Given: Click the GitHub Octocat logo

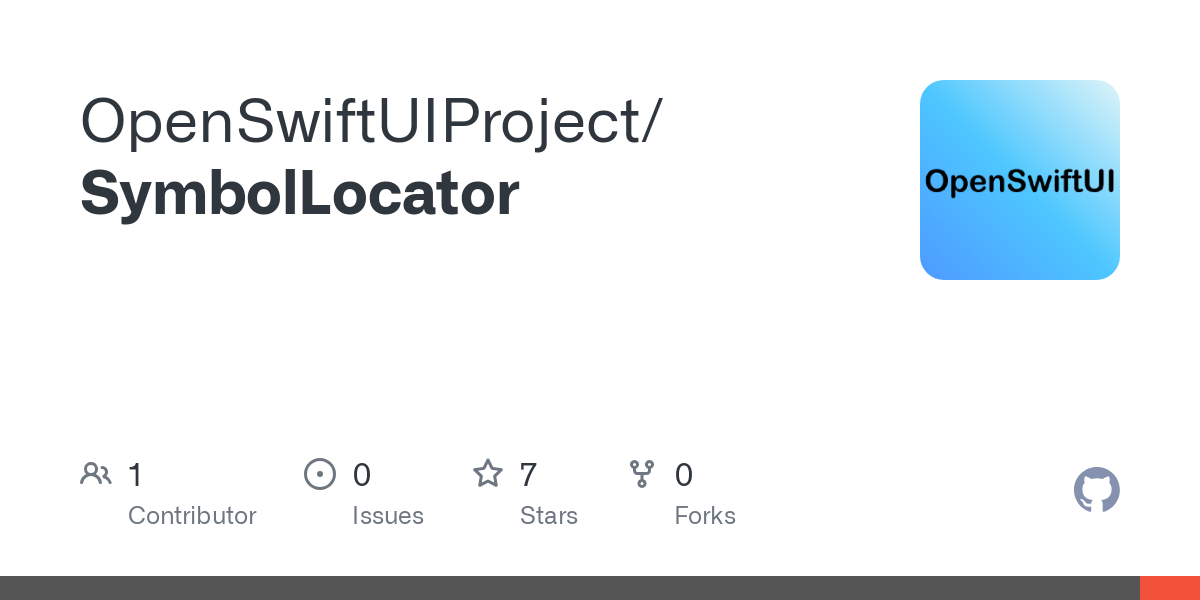Looking at the screenshot, I should (x=1097, y=490).
